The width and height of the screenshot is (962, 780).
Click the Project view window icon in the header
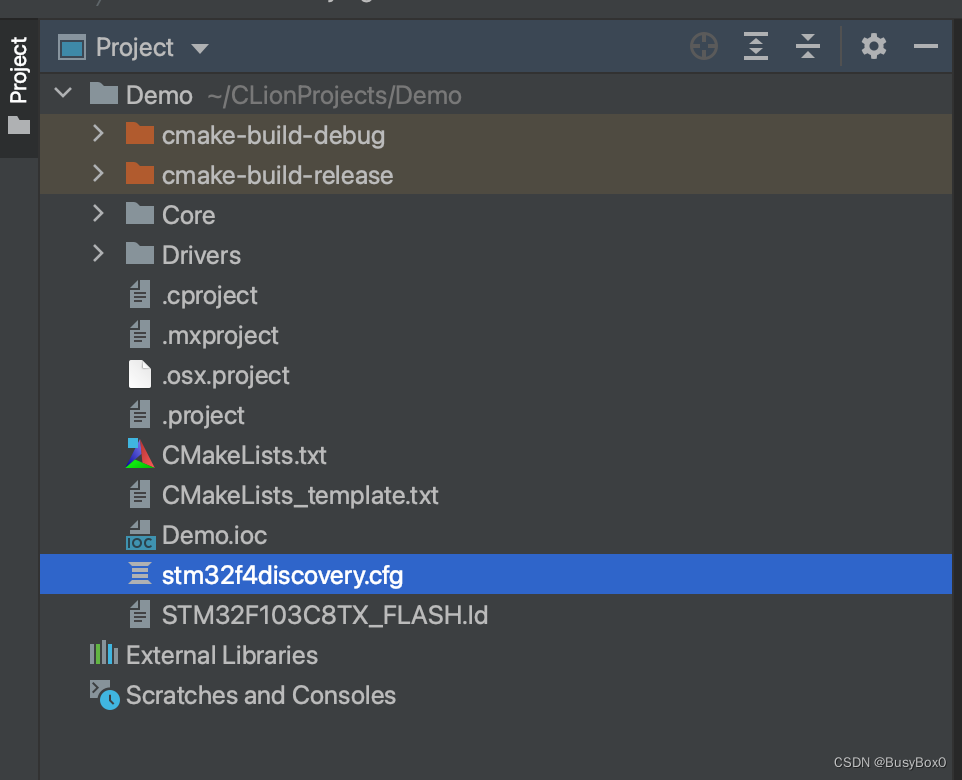(x=72, y=48)
